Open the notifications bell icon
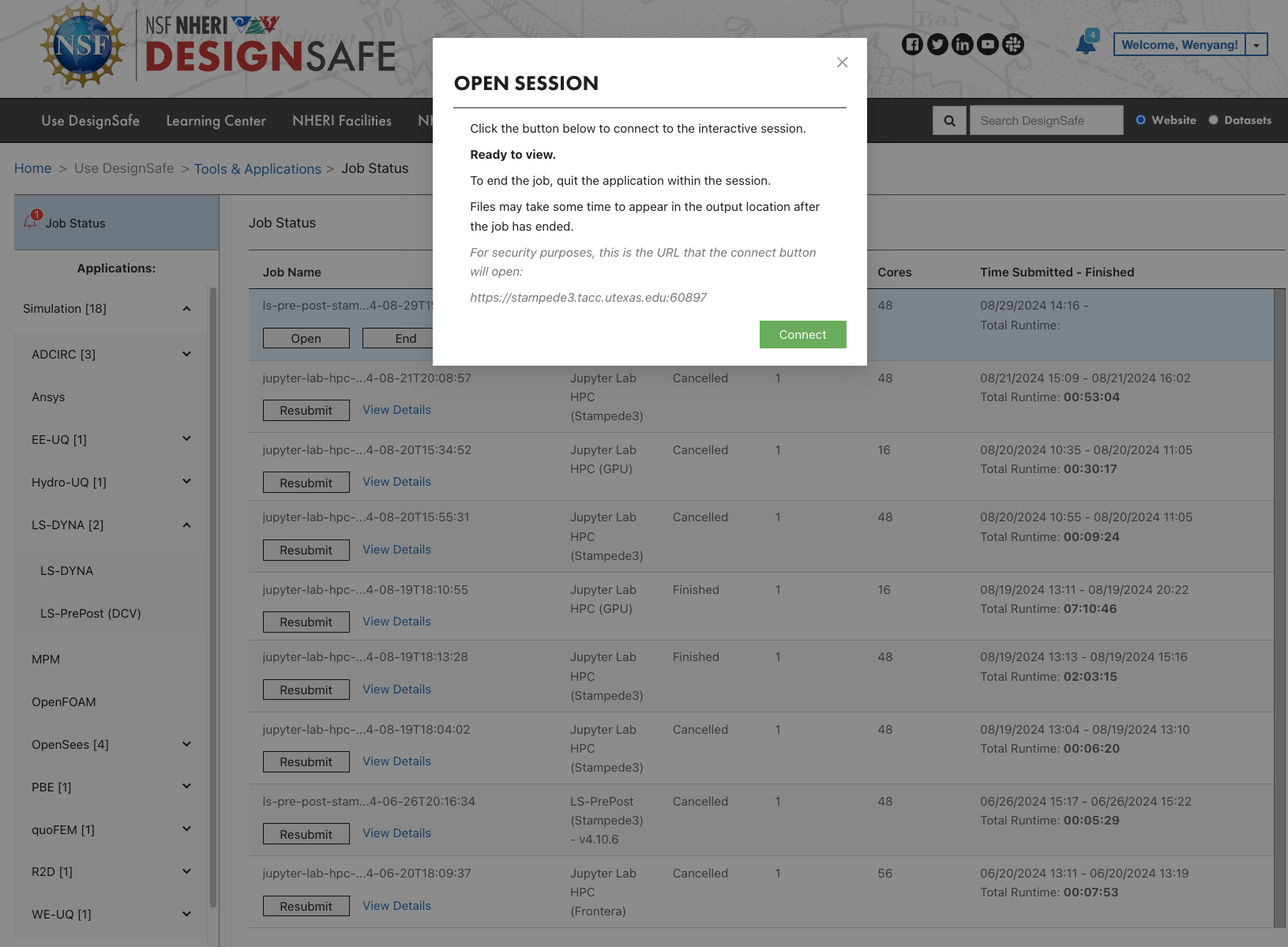 pyautogui.click(x=1086, y=44)
